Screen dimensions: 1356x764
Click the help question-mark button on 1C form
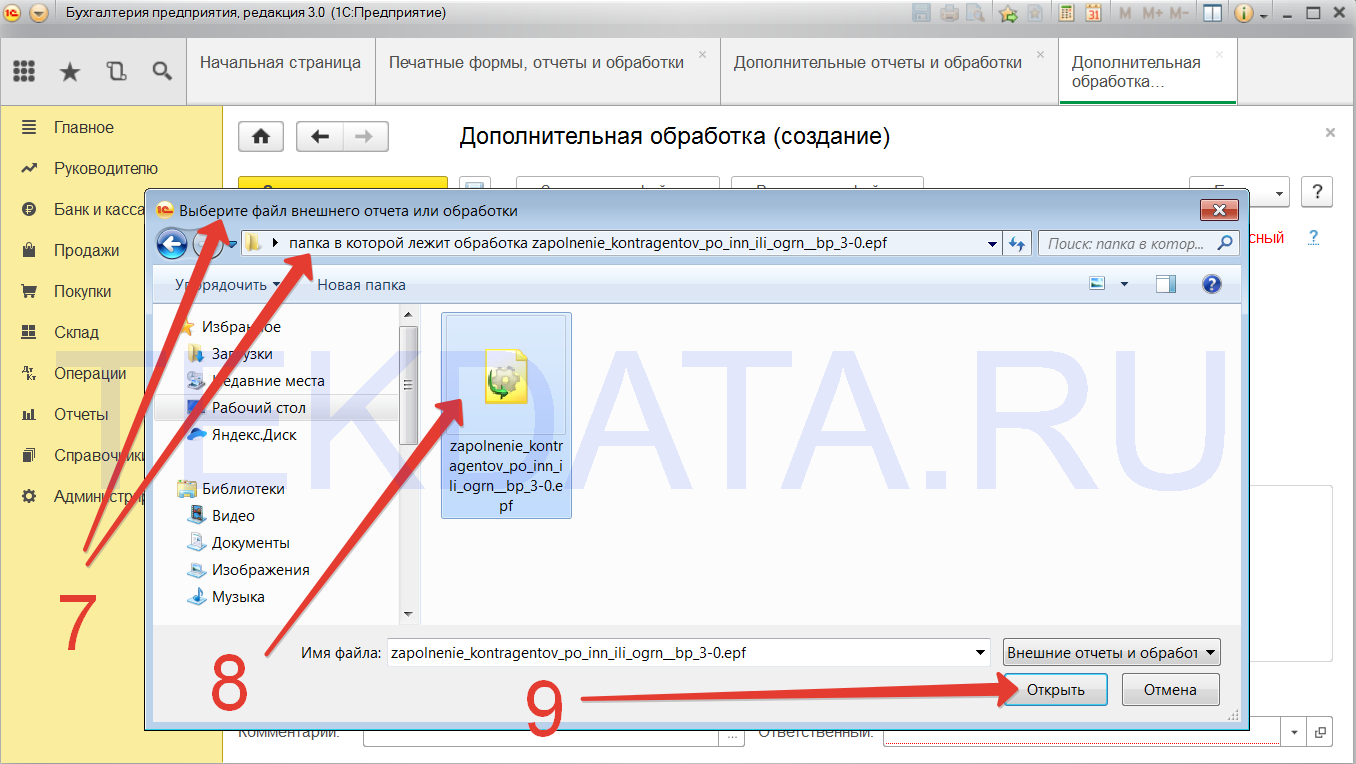[x=1319, y=192]
